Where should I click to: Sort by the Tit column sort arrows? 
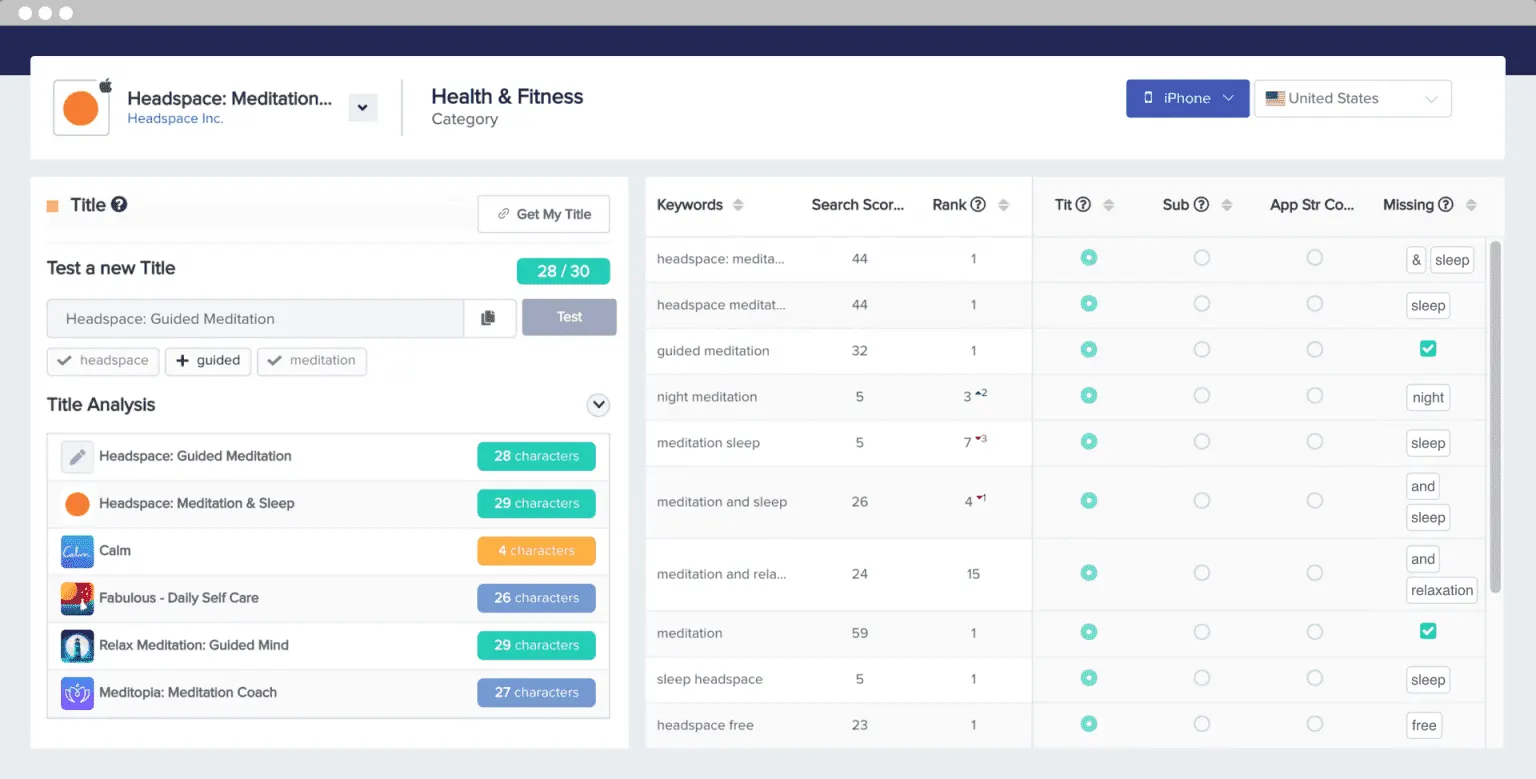tap(1108, 205)
